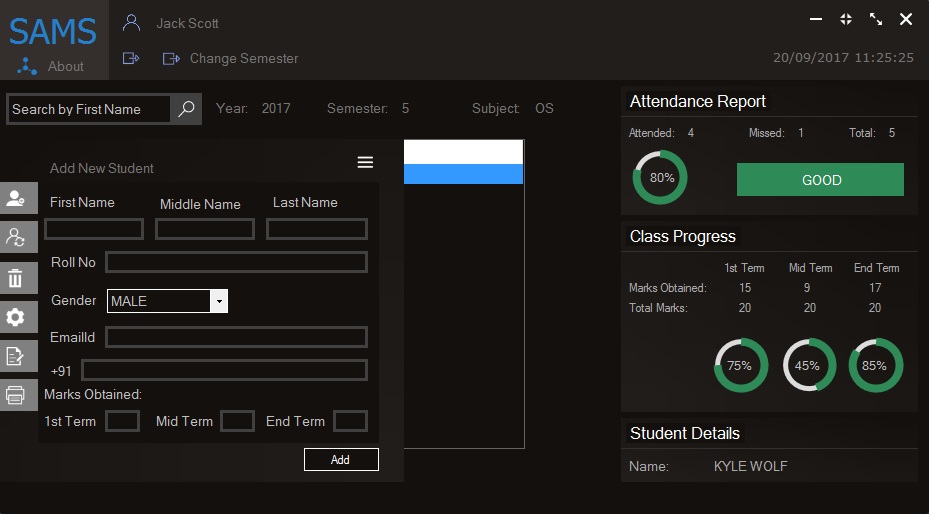This screenshot has width=929, height=514.
Task: Click the 80% attendance progress ring
Action: click(x=660, y=178)
